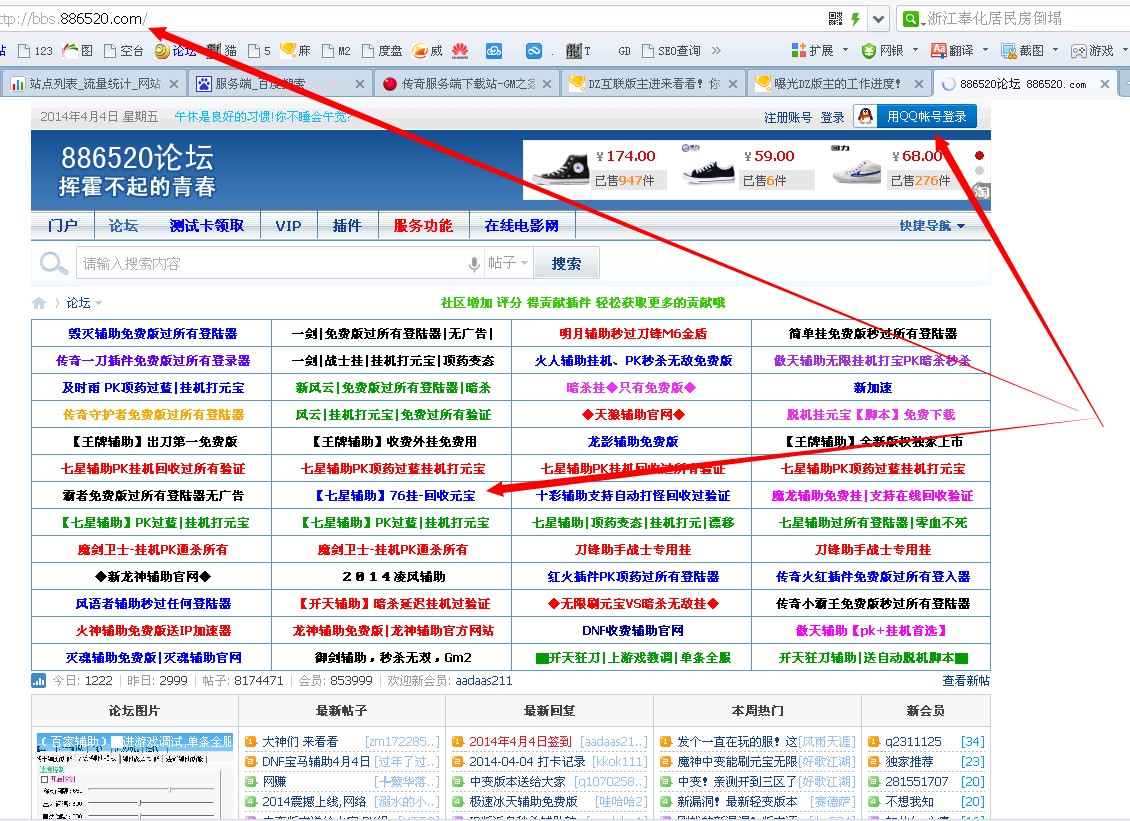Switch to the 站点列表_流量统计 tab

coord(92,84)
